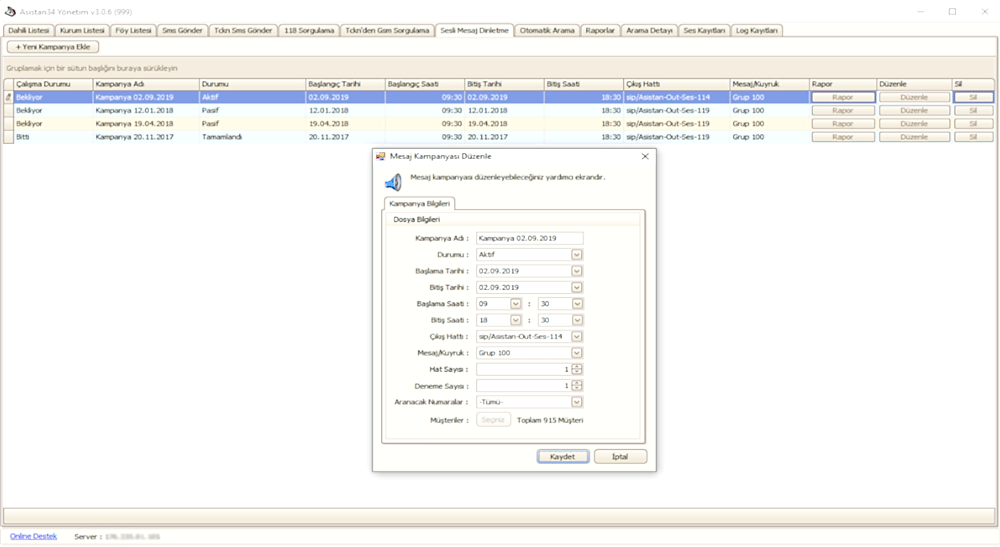Open the Ses Kayıtları tab
The width and height of the screenshot is (1000, 547).
(x=705, y=31)
